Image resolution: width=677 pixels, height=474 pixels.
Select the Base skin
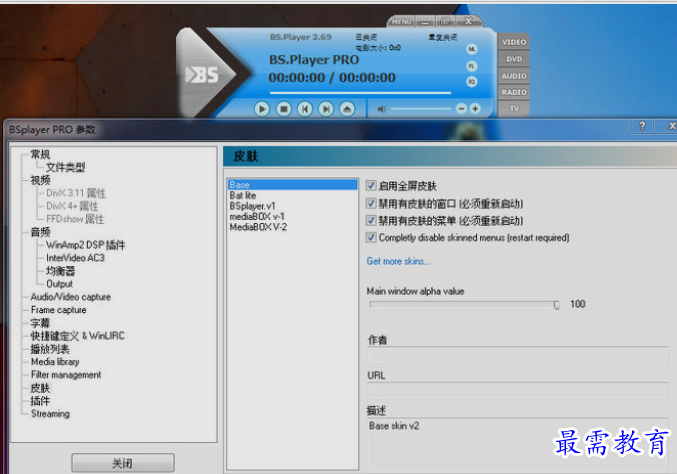pos(293,185)
